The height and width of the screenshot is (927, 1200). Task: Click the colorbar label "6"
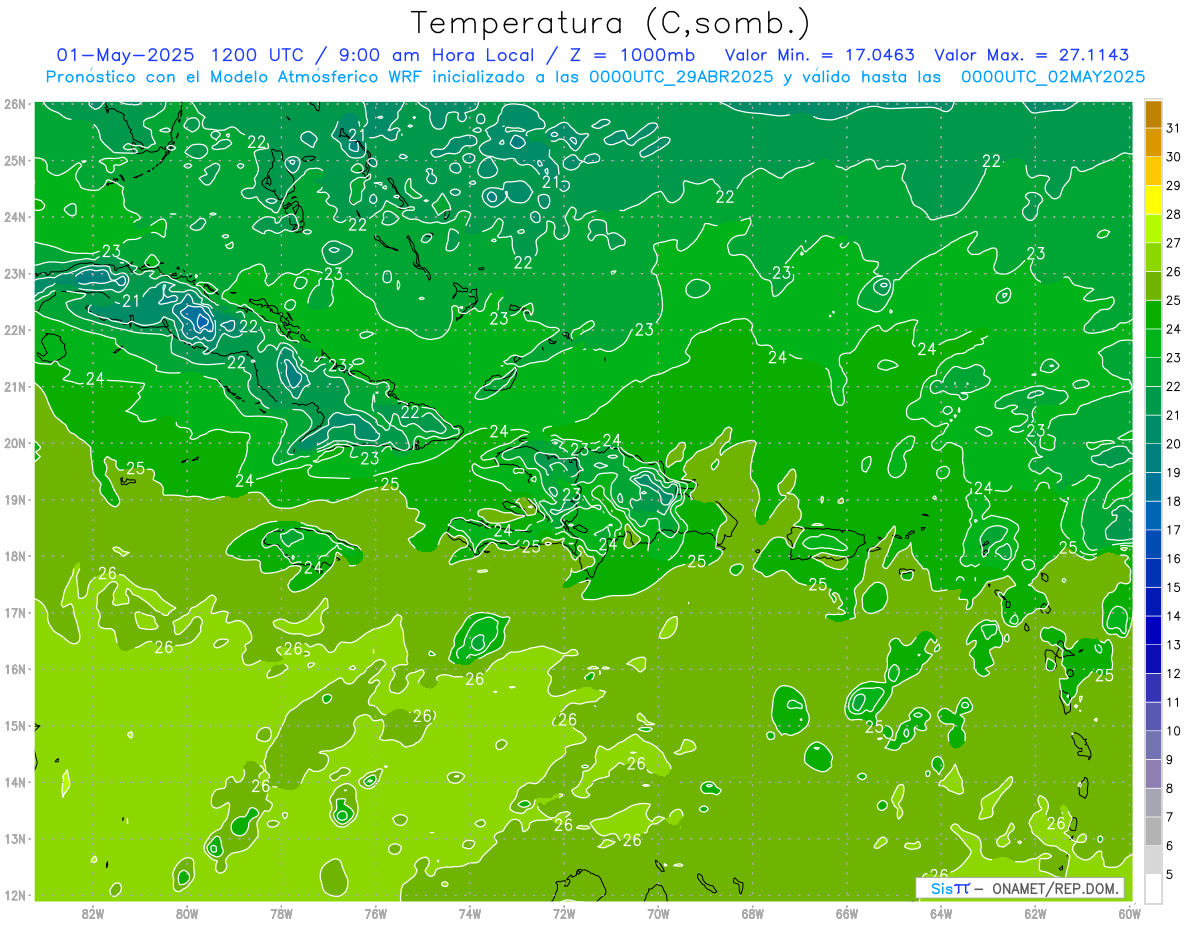pos(1170,845)
